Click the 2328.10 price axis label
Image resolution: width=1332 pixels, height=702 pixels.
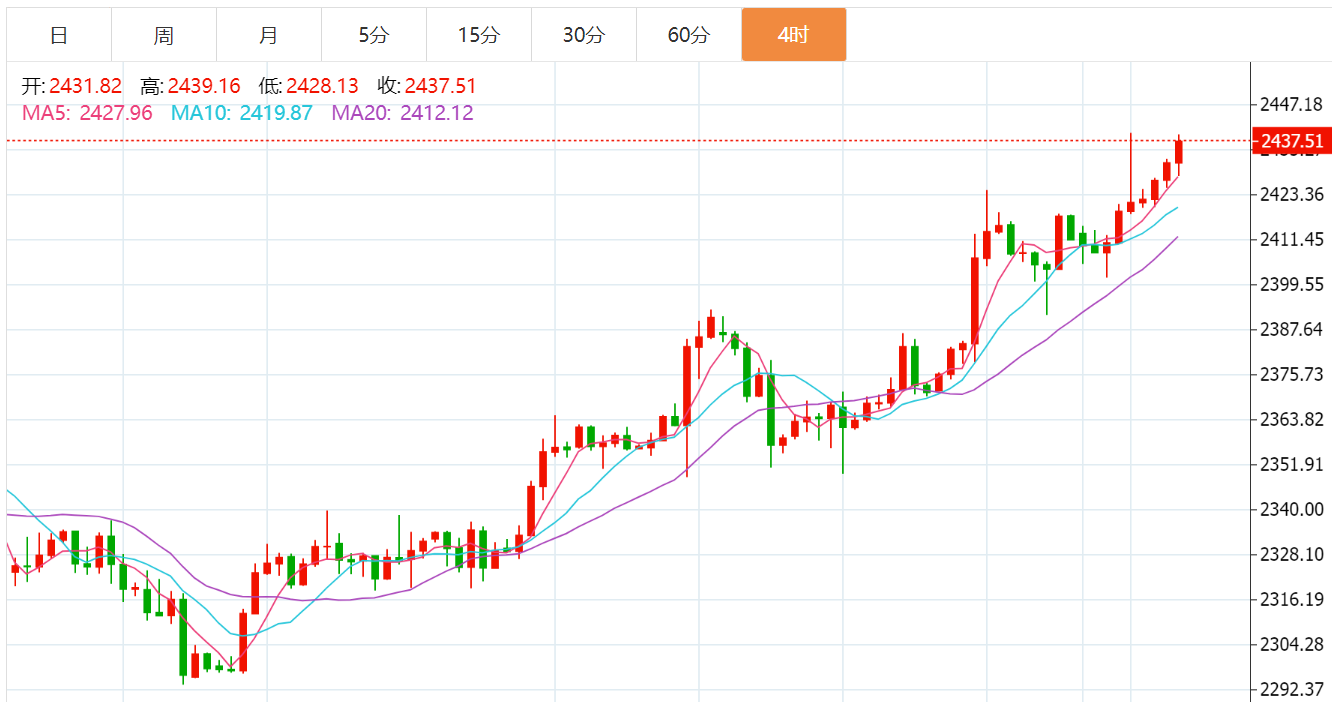[1294, 554]
